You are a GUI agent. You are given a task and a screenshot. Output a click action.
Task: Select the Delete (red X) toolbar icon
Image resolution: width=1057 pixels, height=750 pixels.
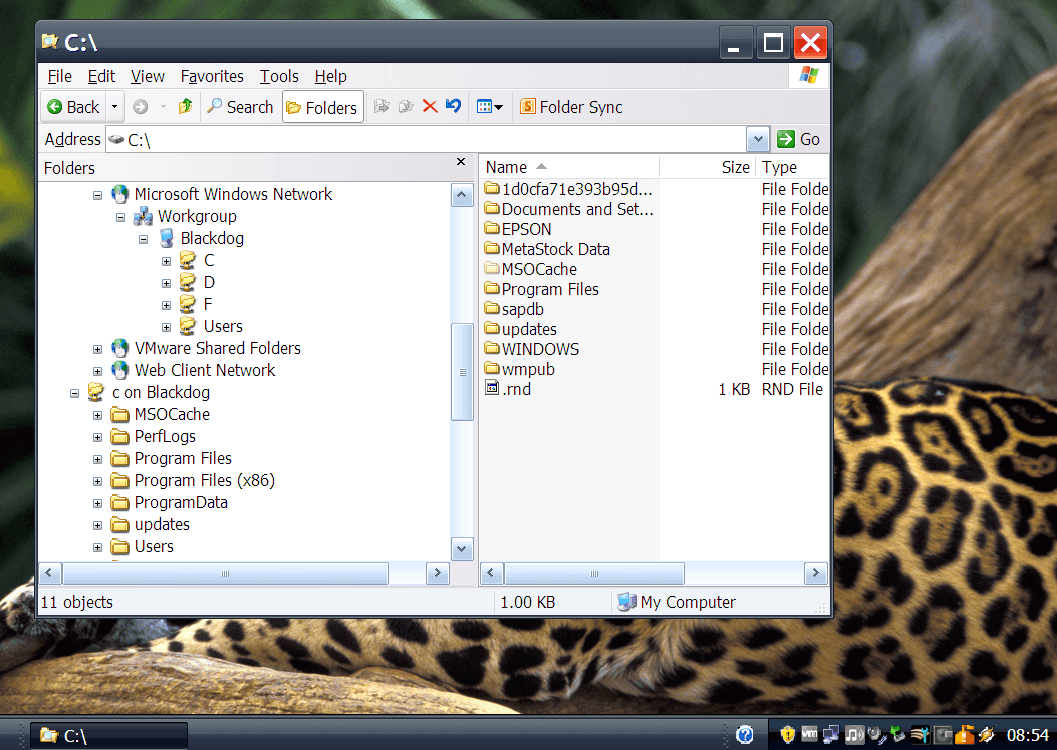tap(429, 106)
